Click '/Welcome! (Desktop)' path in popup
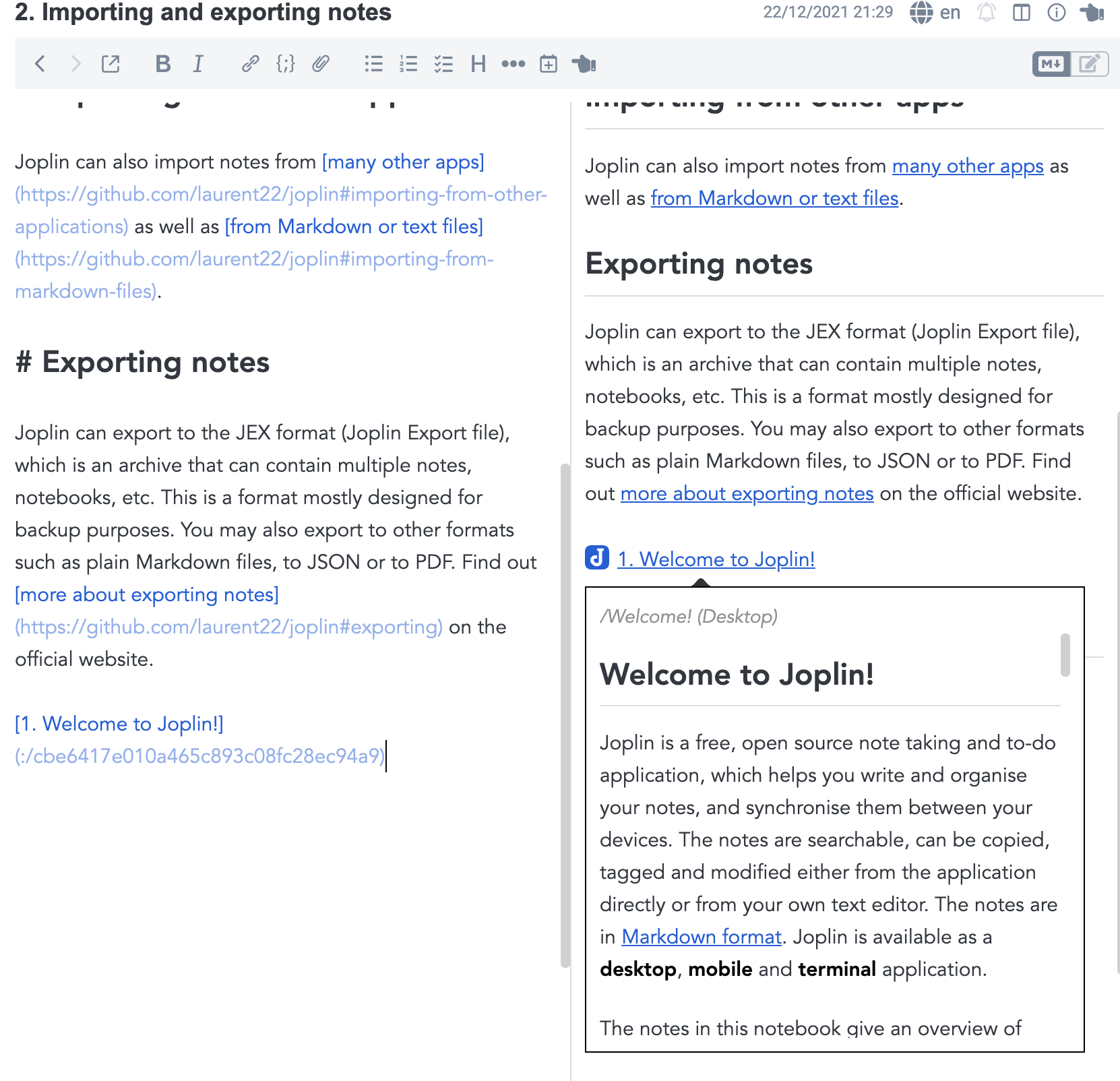 [x=689, y=617]
